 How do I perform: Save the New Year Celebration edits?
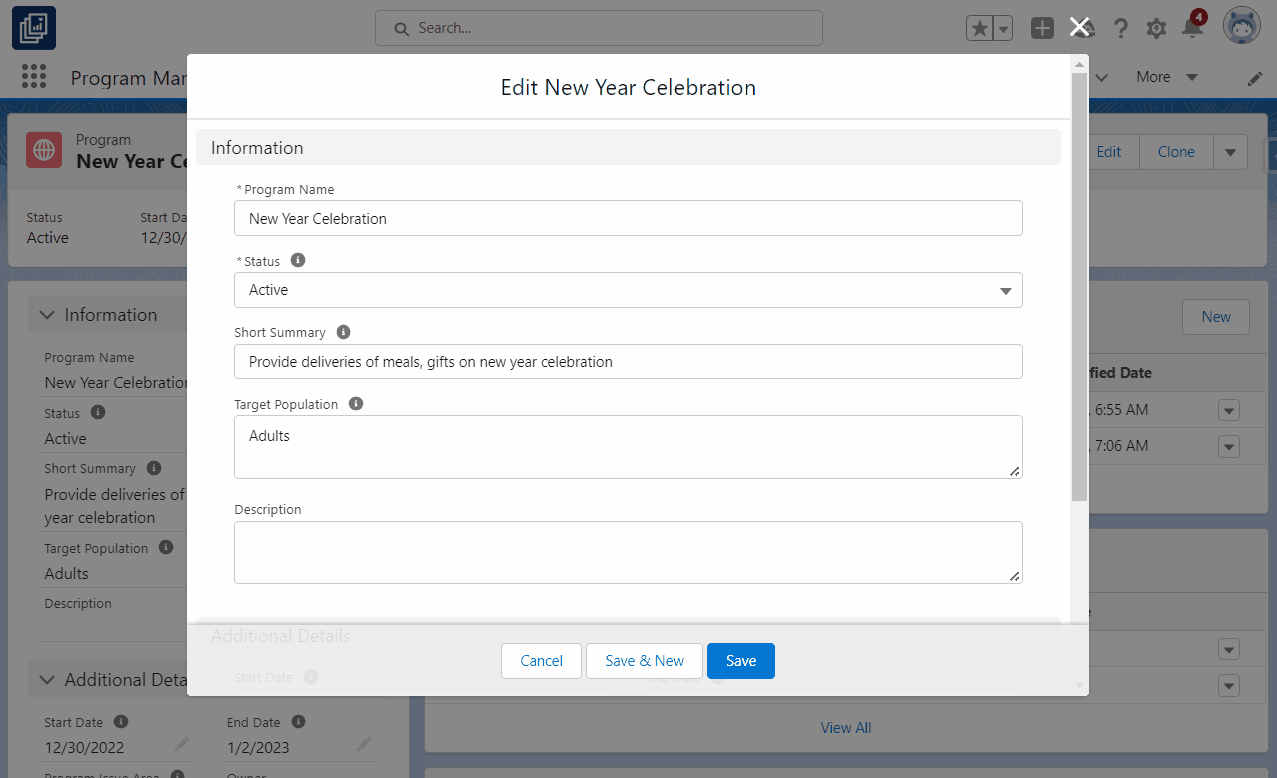[740, 661]
